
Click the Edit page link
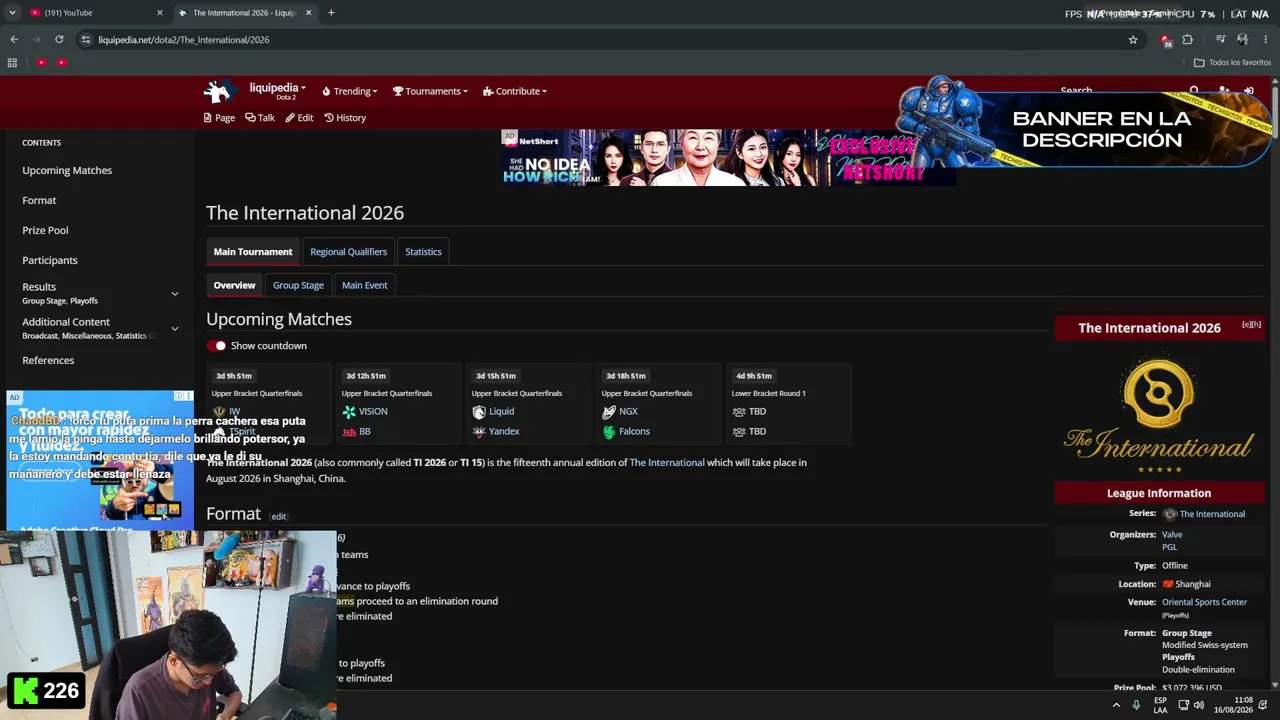click(x=299, y=118)
